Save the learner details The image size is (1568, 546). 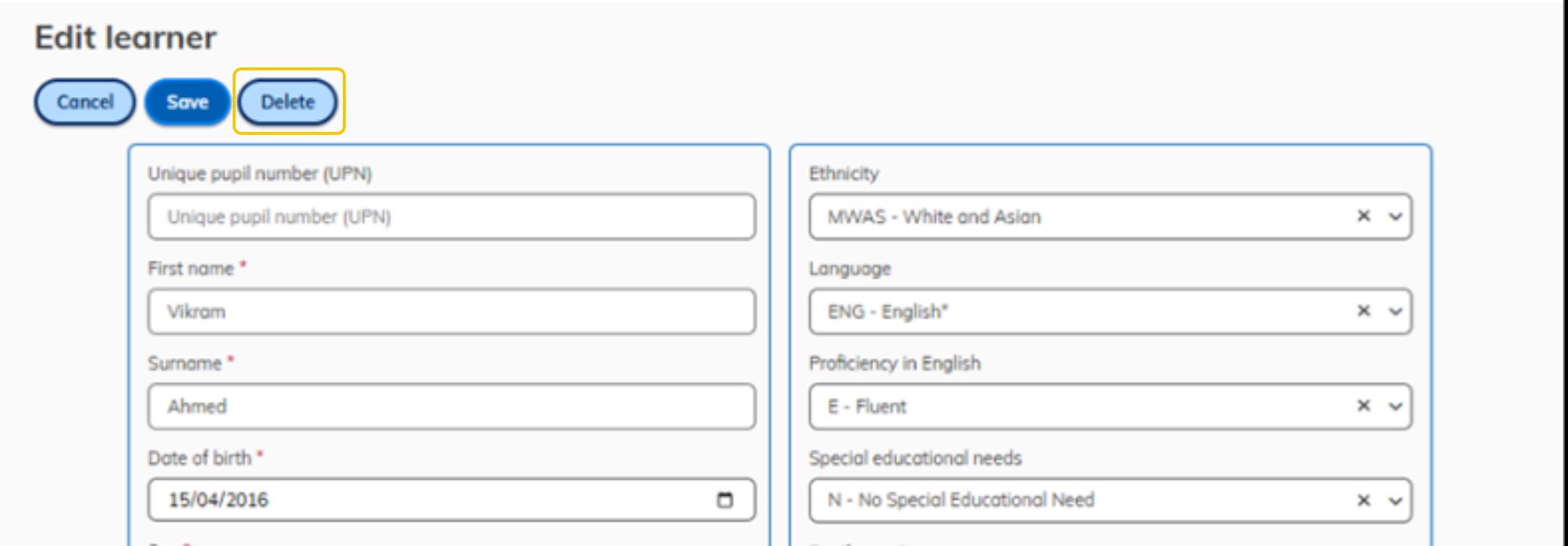point(187,102)
